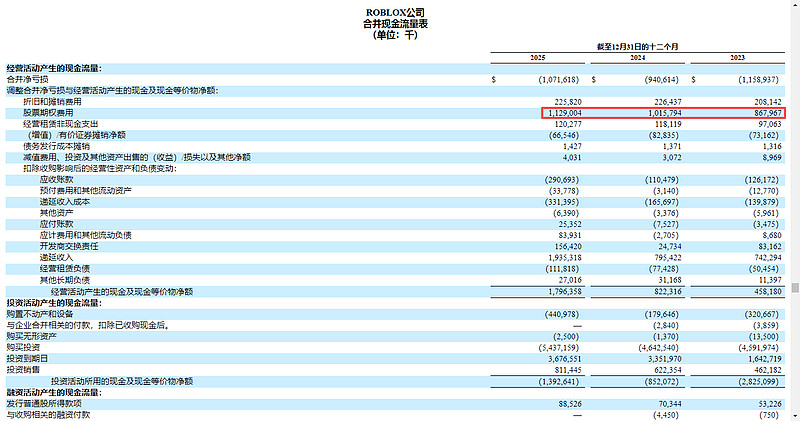Image resolution: width=800 pixels, height=421 pixels.
Task: Click the 截至12月31日的十二个月 column header
Action: [637, 46]
